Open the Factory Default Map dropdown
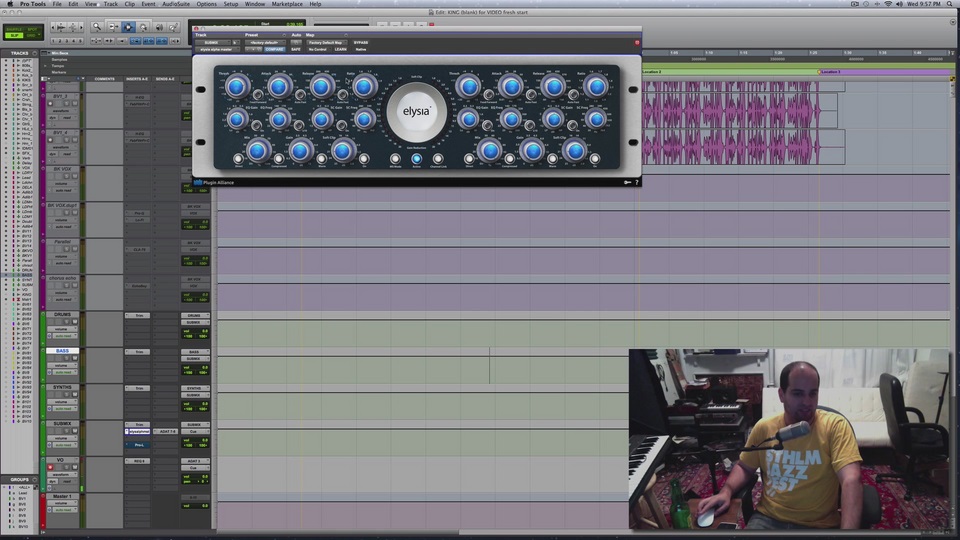Image resolution: width=960 pixels, height=540 pixels. pyautogui.click(x=326, y=42)
